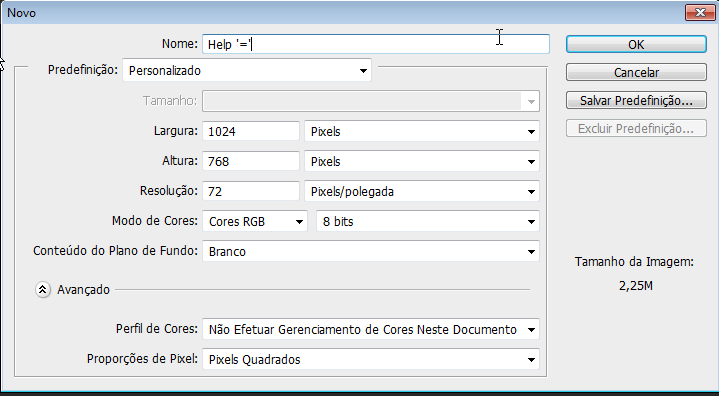Open the Proporções de Pixel dropdown
Viewport: 719px width, 396px height.
tap(371, 359)
